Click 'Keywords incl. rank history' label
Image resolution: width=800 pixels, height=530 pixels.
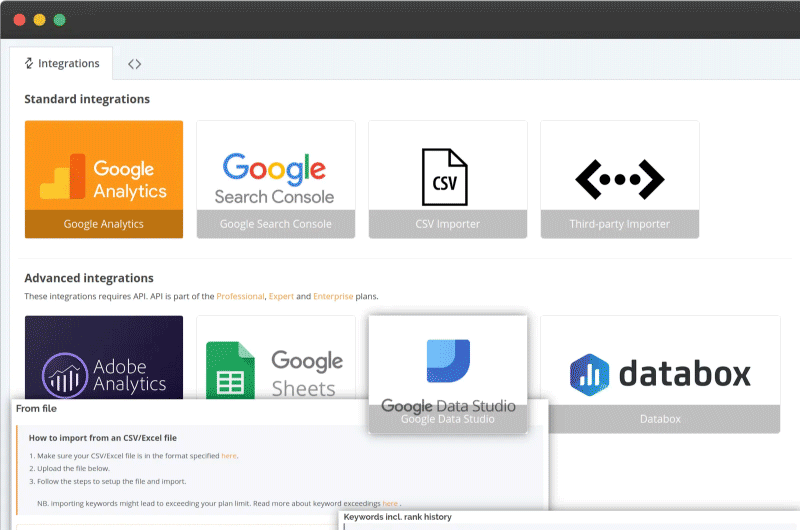pos(397,517)
